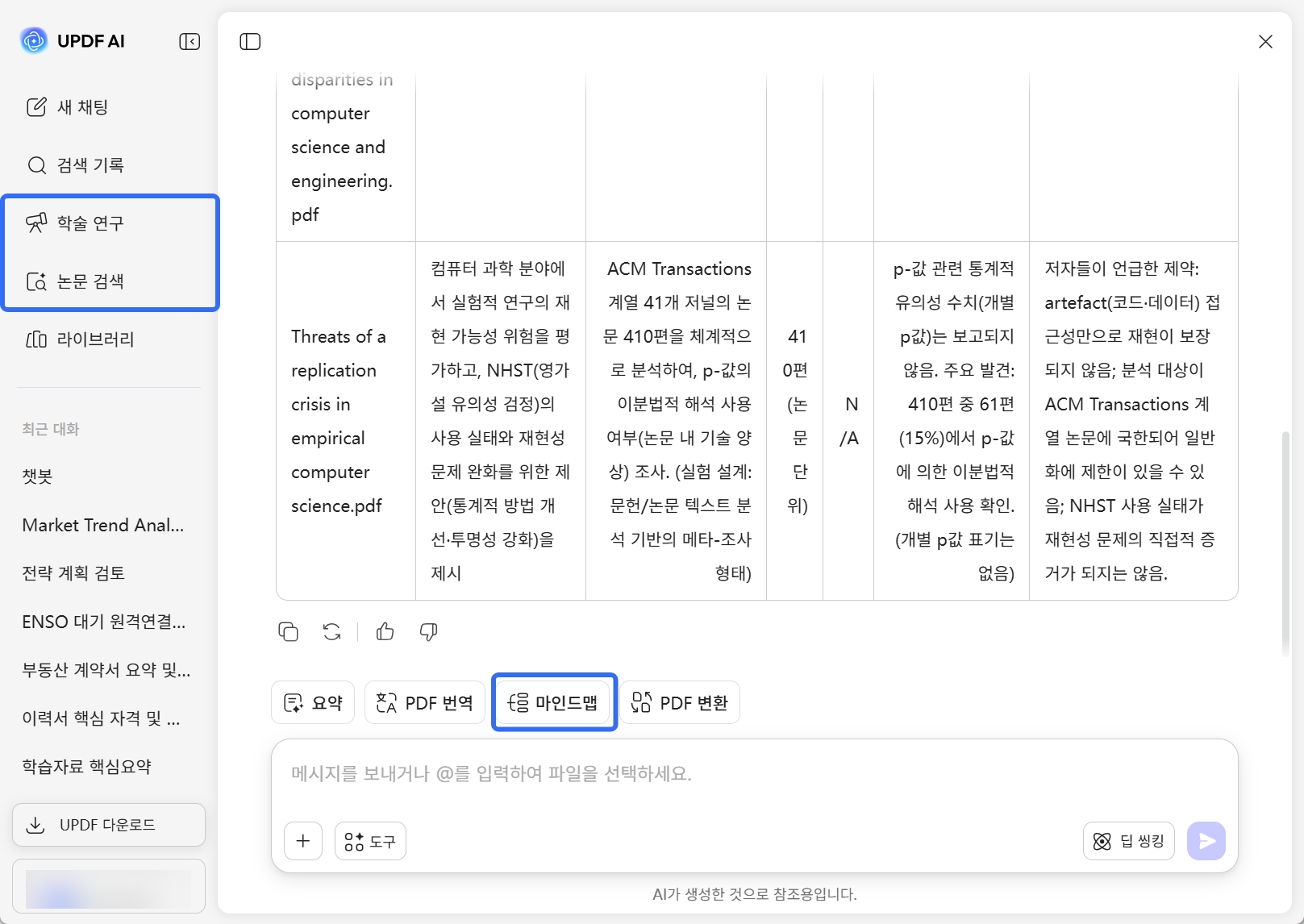1304x924 pixels.
Task: Enable 딥 씽킹 deep thinking mode
Action: point(1128,841)
